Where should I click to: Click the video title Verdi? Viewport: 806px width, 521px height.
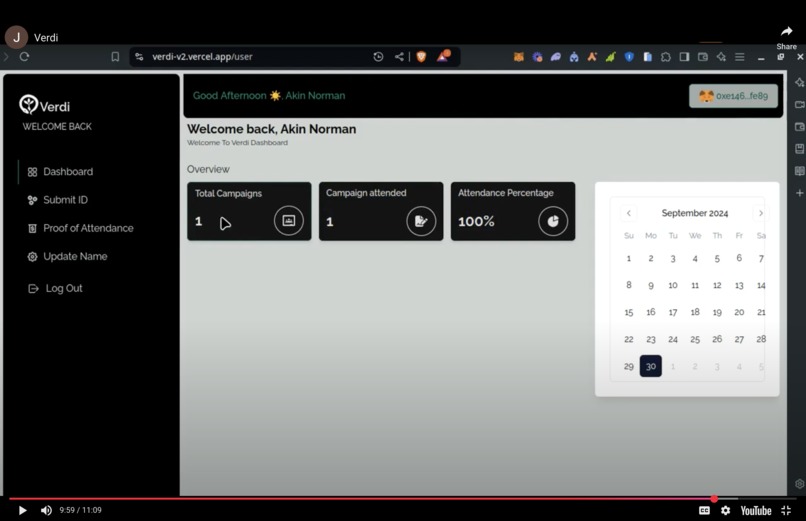[46, 38]
